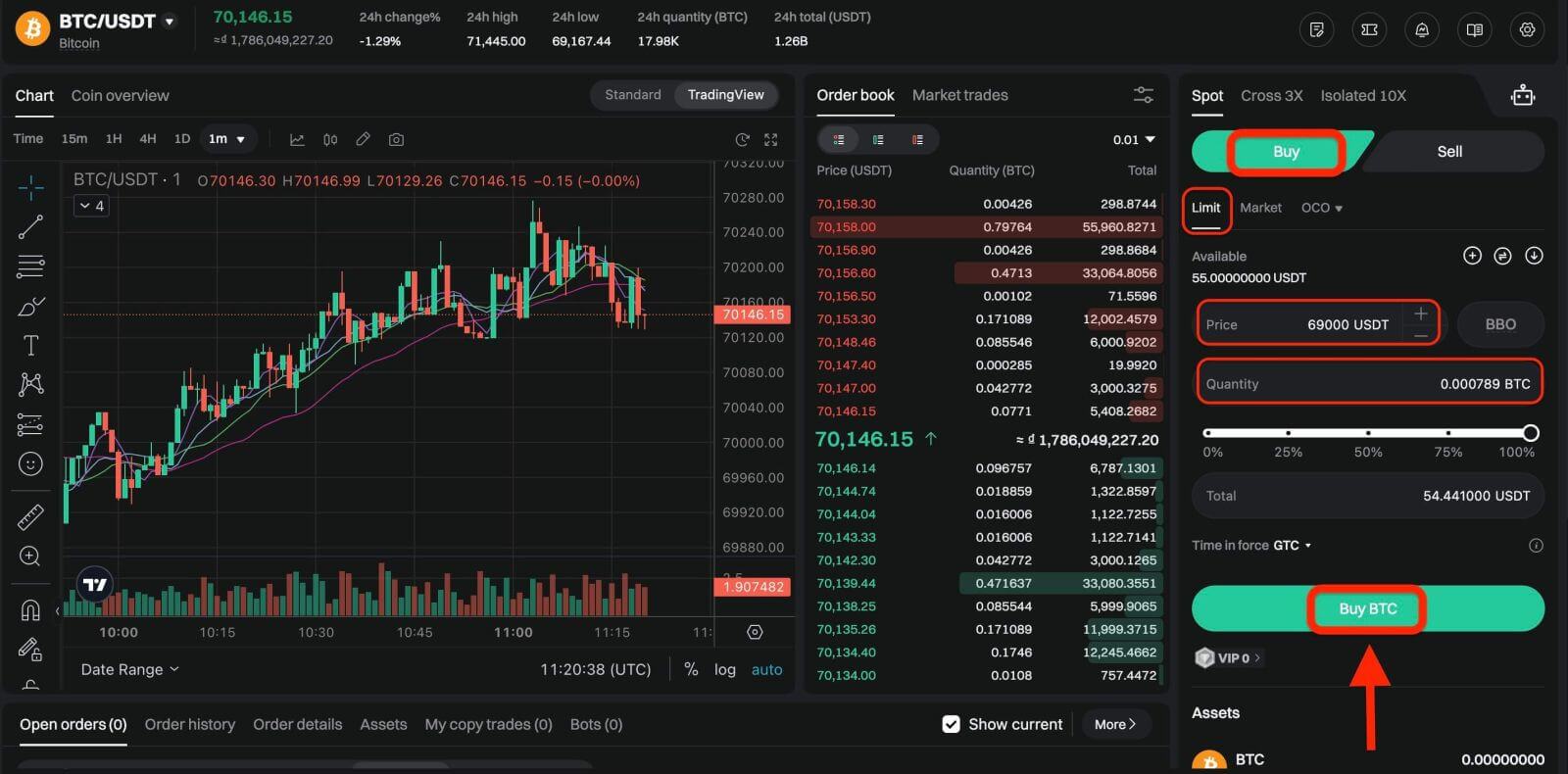The height and width of the screenshot is (774, 1568).
Task: Switch chart to Standard view
Action: [x=632, y=95]
